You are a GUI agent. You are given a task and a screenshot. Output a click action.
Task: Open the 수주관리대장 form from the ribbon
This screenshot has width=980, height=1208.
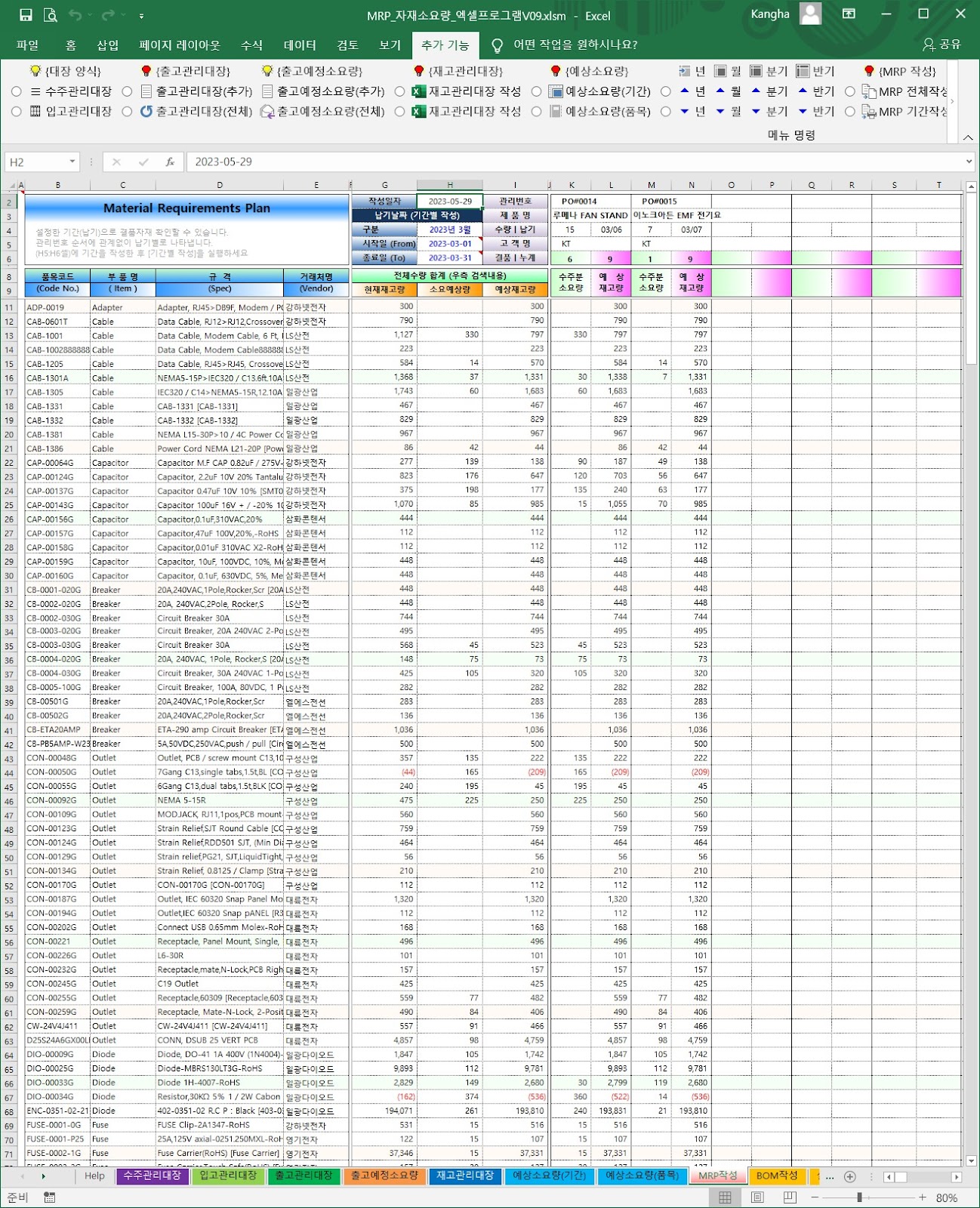tap(71, 91)
